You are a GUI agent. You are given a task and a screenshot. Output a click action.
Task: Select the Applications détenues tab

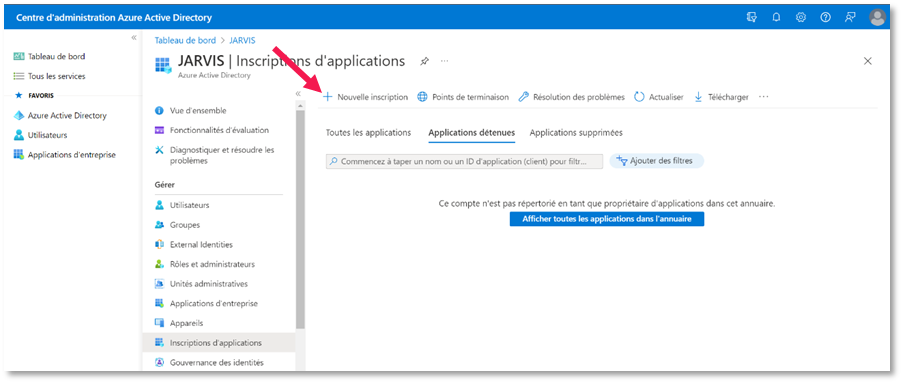tap(472, 133)
